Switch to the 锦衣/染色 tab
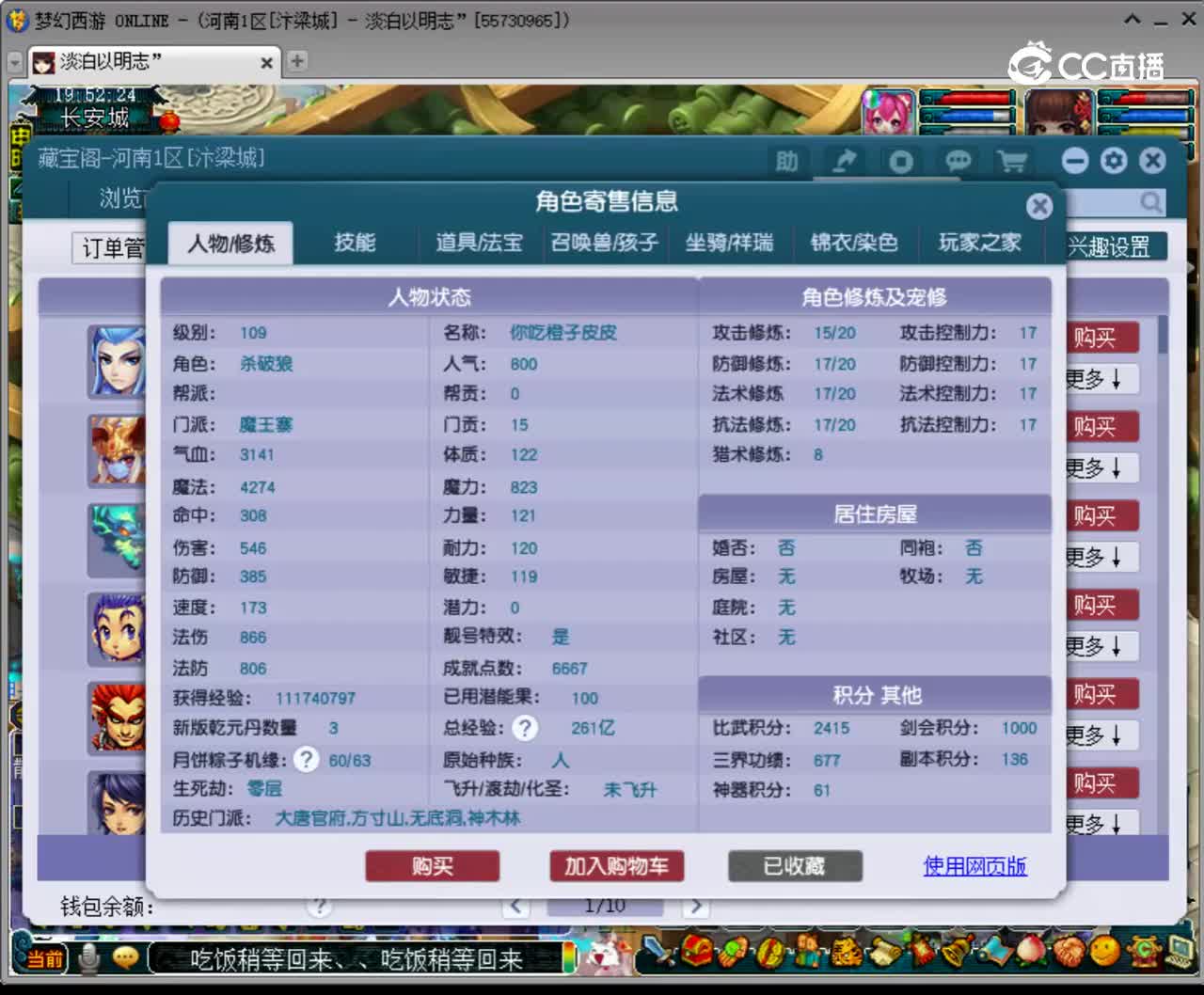 pos(854,243)
